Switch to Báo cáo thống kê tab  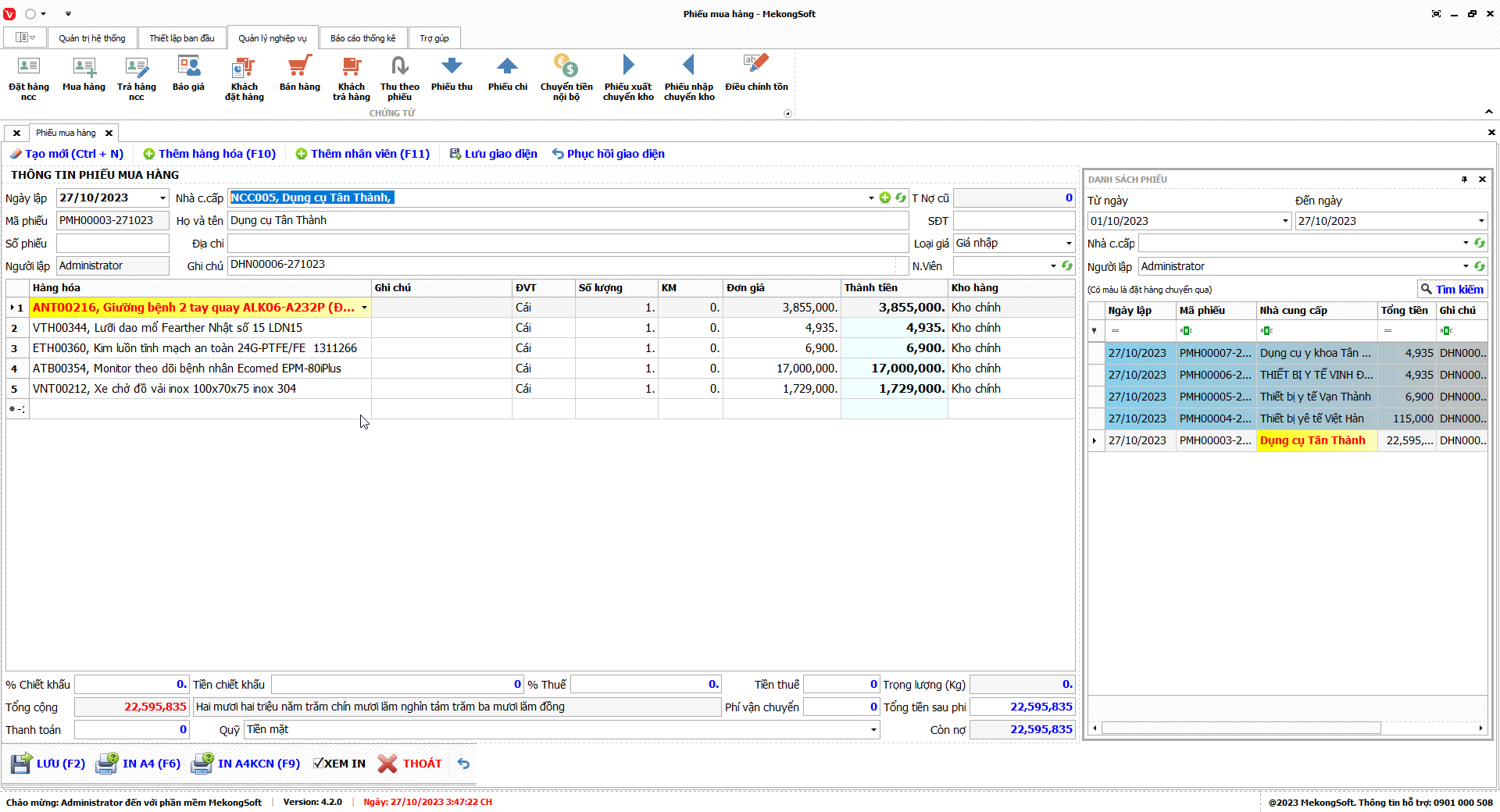point(362,38)
